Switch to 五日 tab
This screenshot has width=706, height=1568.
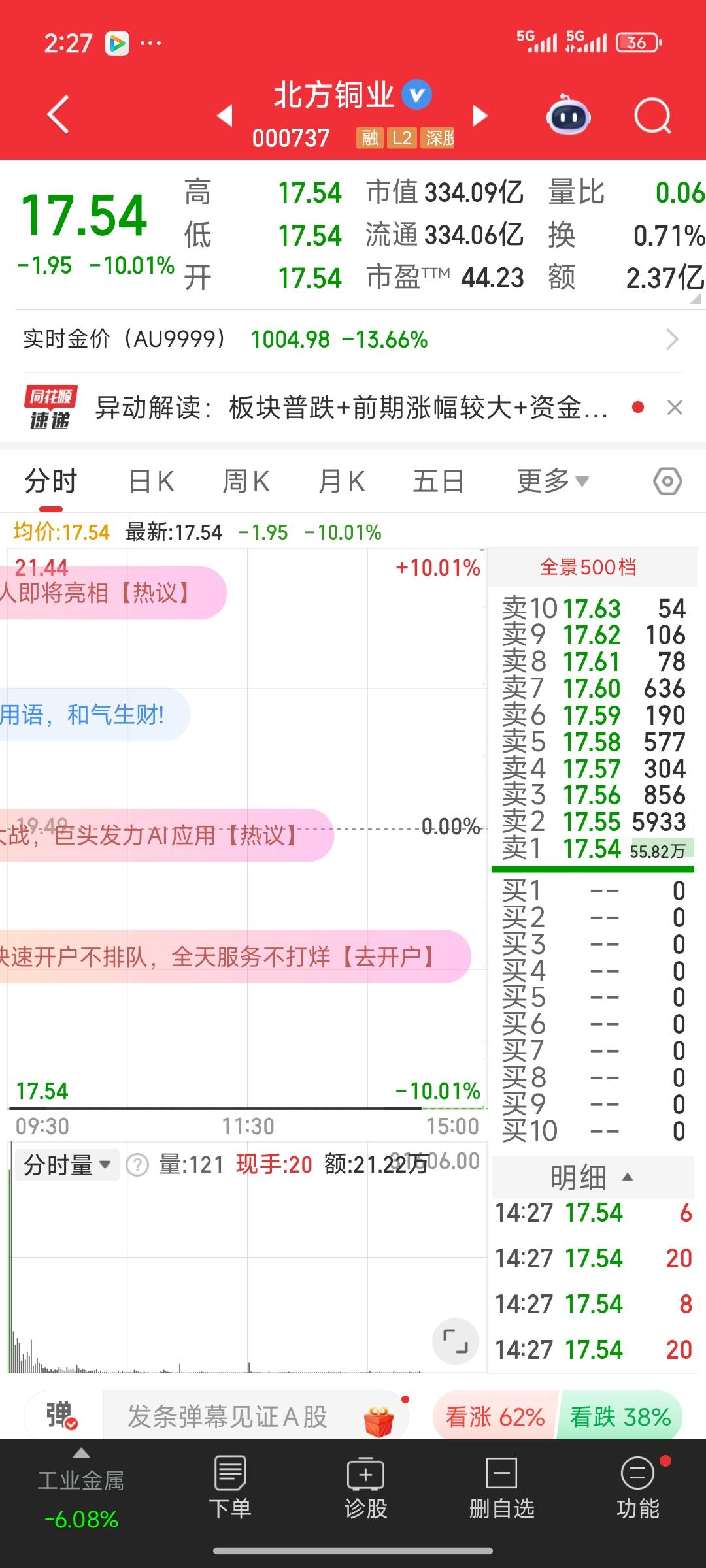438,482
